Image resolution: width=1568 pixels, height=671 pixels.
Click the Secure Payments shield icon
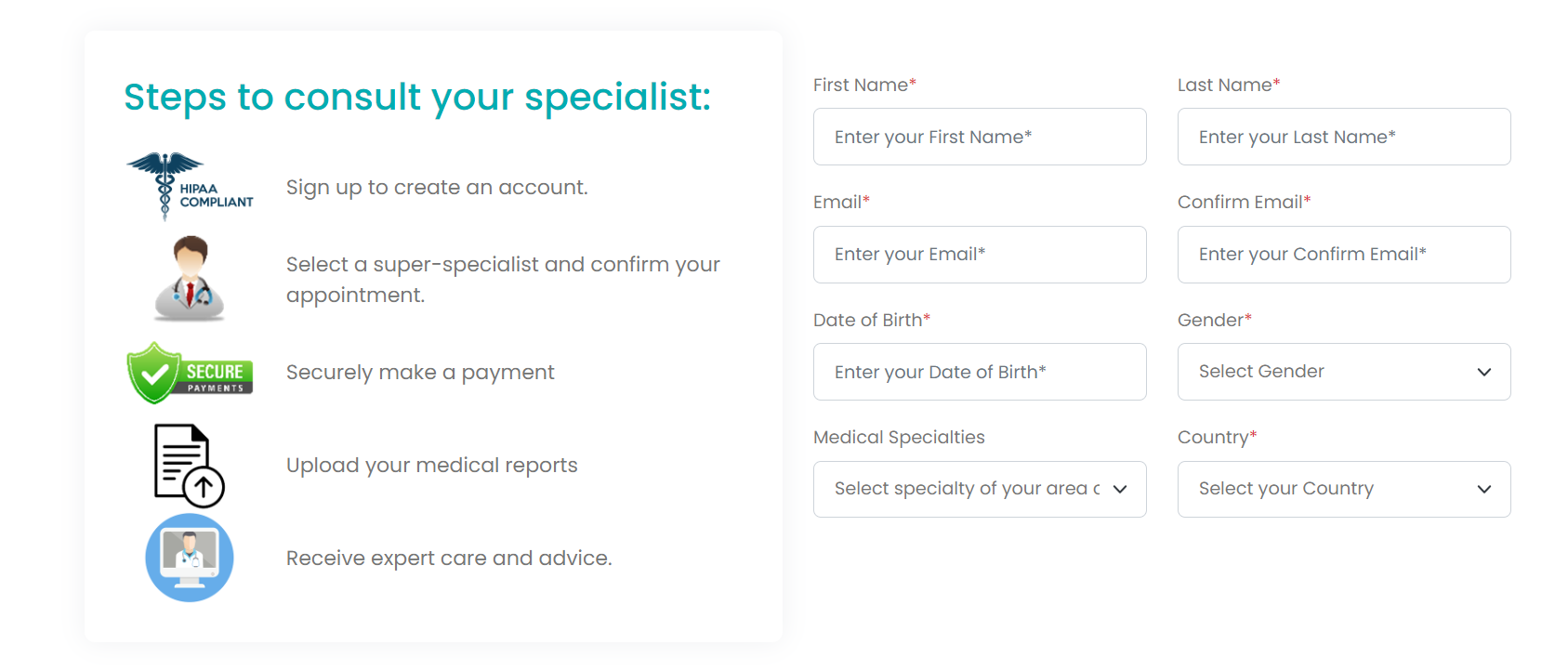click(189, 373)
